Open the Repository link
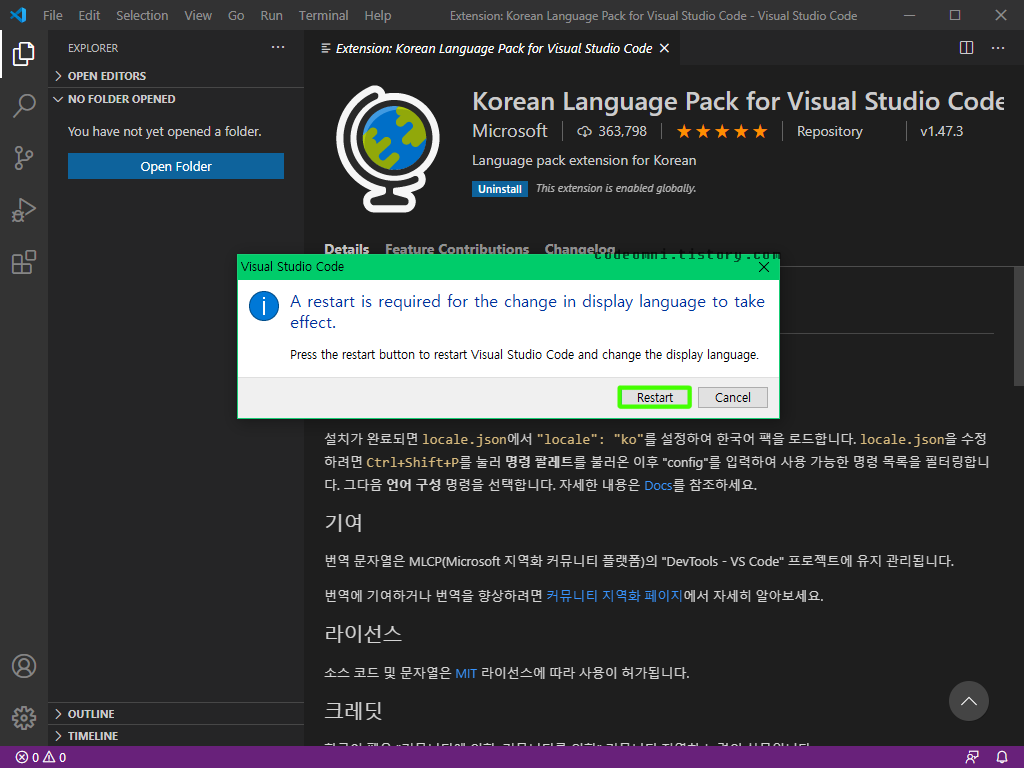The width and height of the screenshot is (1024, 768). pos(829,131)
